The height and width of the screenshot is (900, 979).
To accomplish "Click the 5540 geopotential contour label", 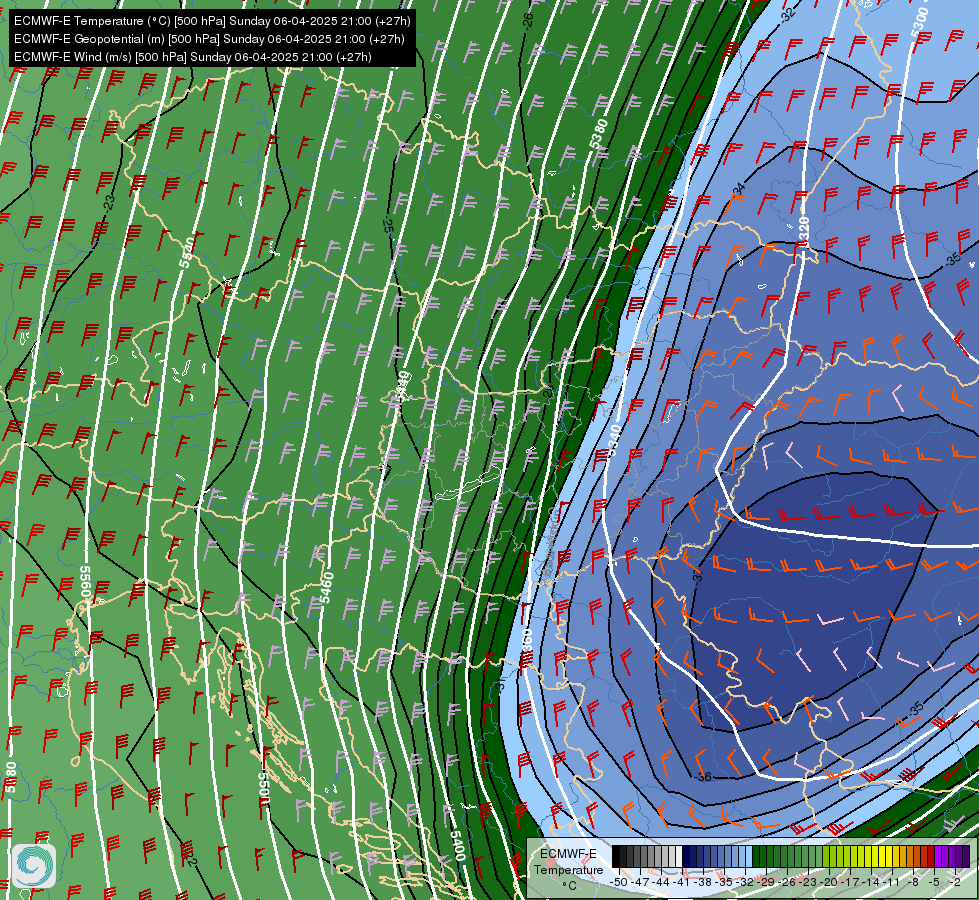I will pos(186,252).
